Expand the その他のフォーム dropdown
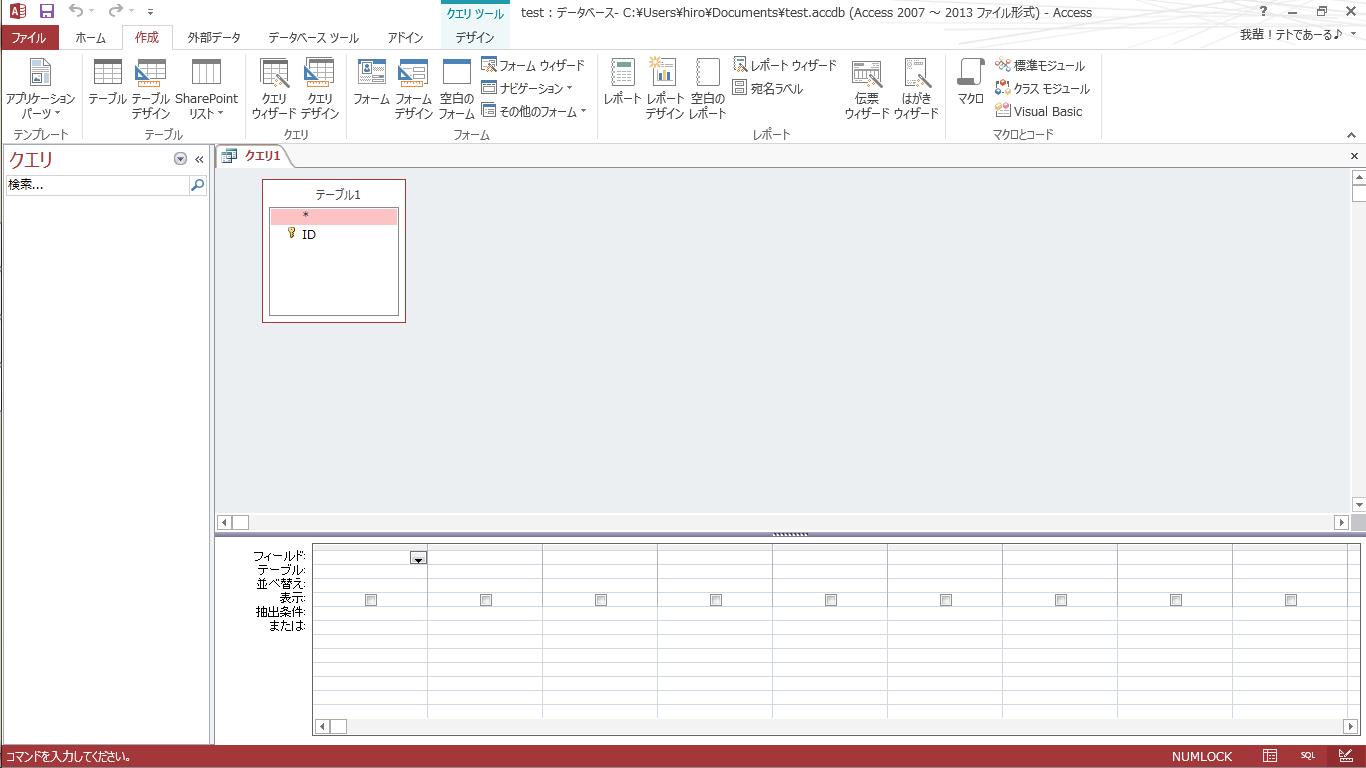 (534, 111)
